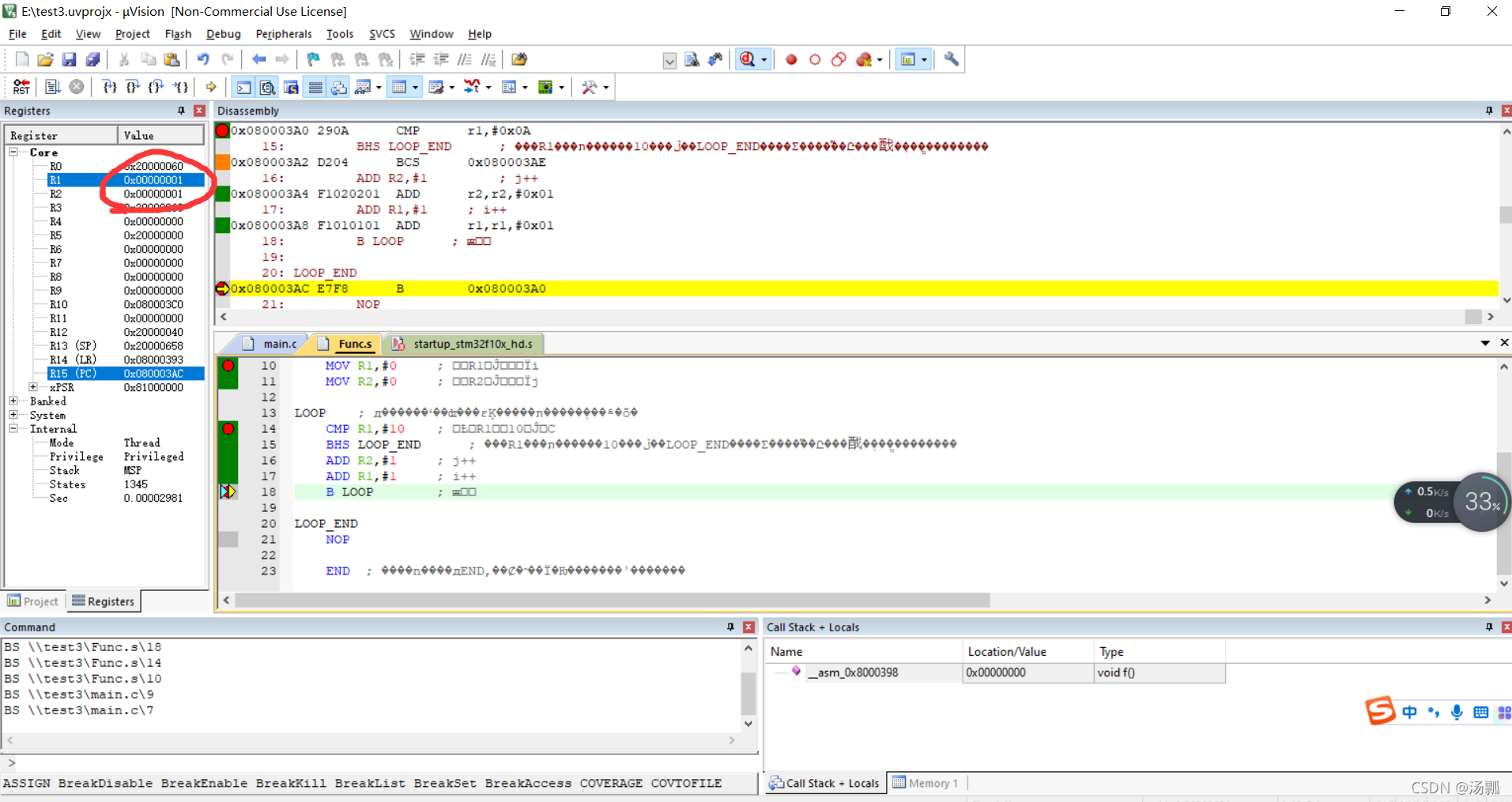Click the Configuration wrench icon
Image resolution: width=1512 pixels, height=802 pixels.
(952, 59)
